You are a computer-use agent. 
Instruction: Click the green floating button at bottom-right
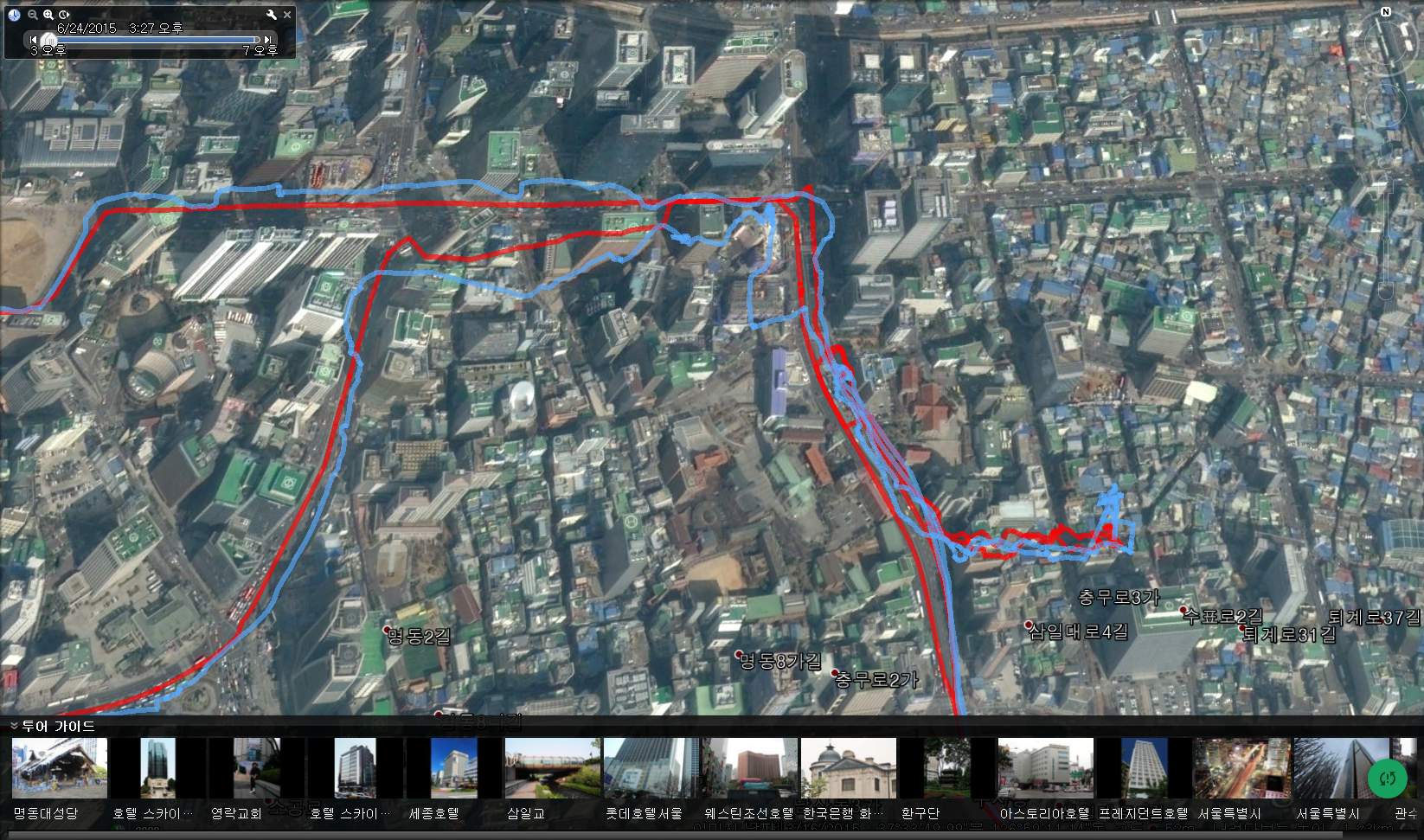pos(1388,779)
